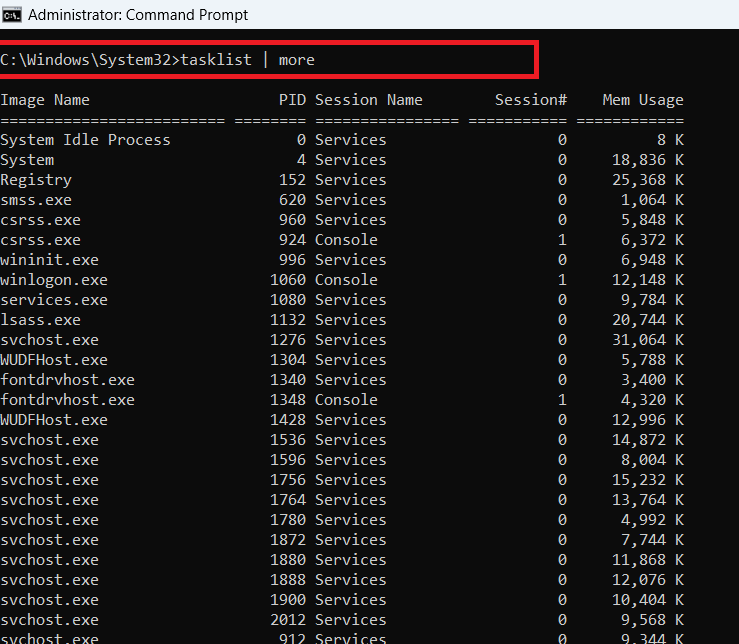Click the 'PID' column header

[292, 100]
